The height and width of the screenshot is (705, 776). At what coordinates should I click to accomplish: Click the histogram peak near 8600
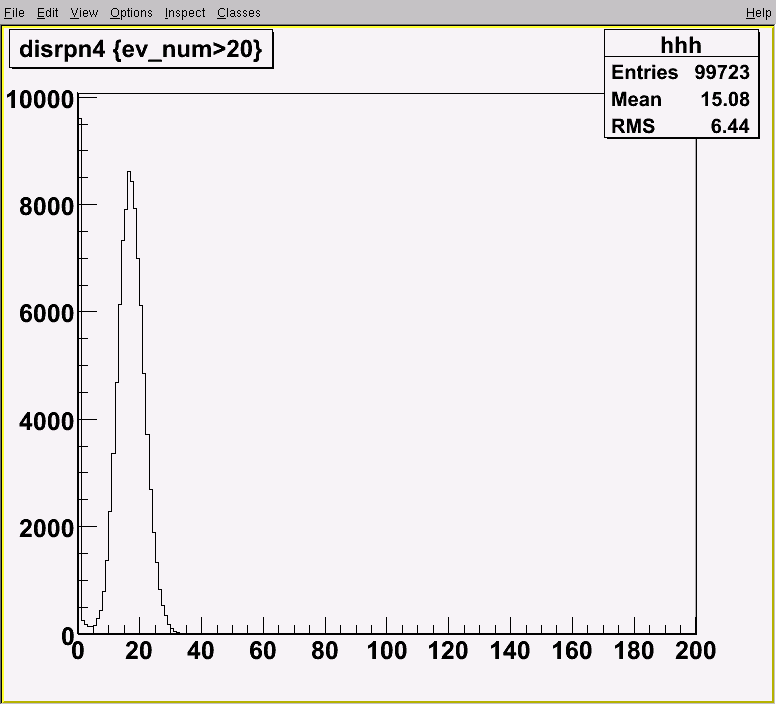pos(129,172)
